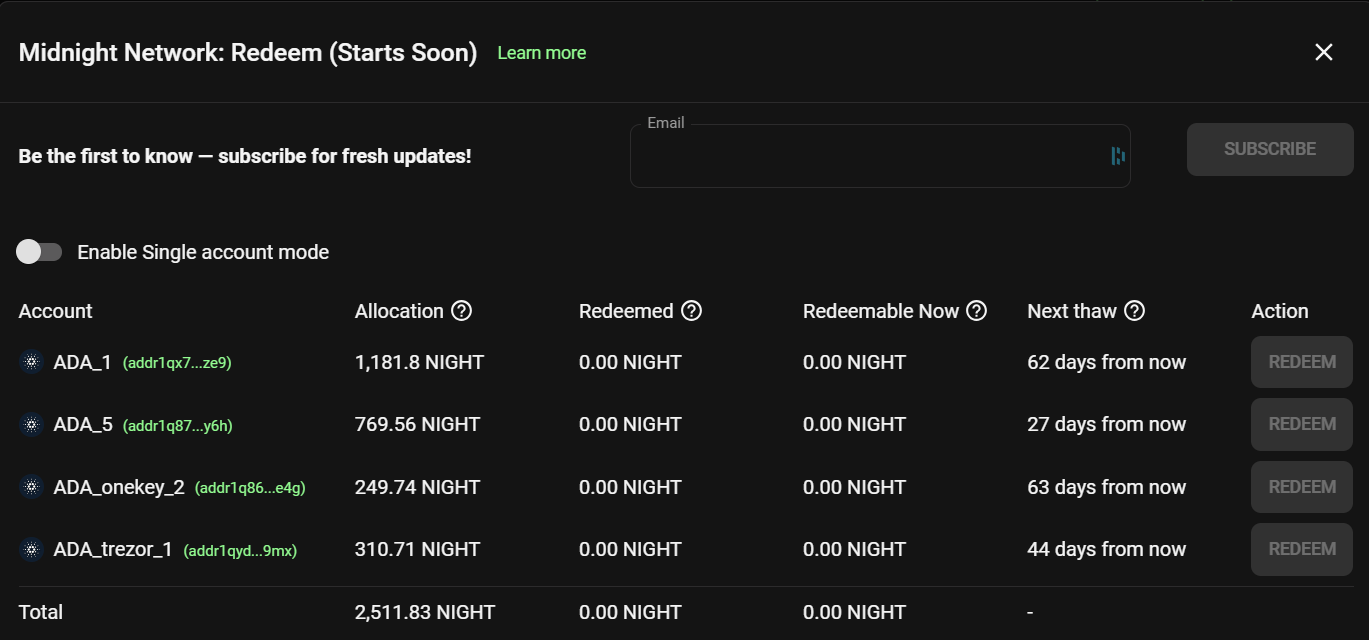Viewport: 1369px width, 640px height.
Task: Click the SUBSCRIBE button
Action: (x=1270, y=149)
